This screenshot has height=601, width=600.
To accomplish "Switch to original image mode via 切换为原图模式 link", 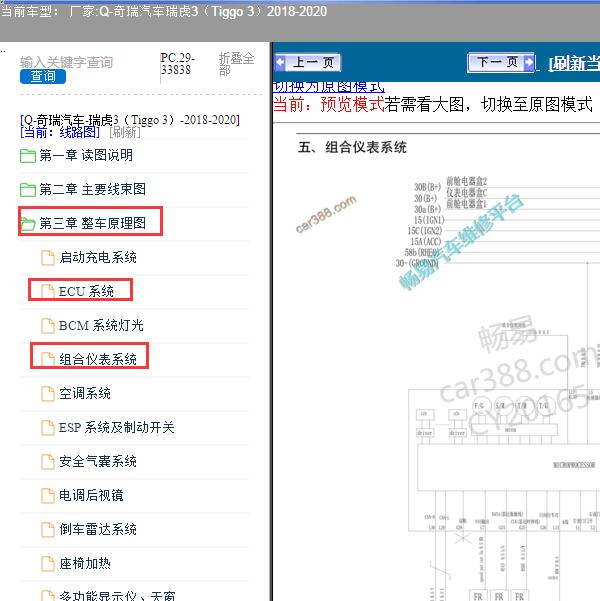I will [329, 87].
